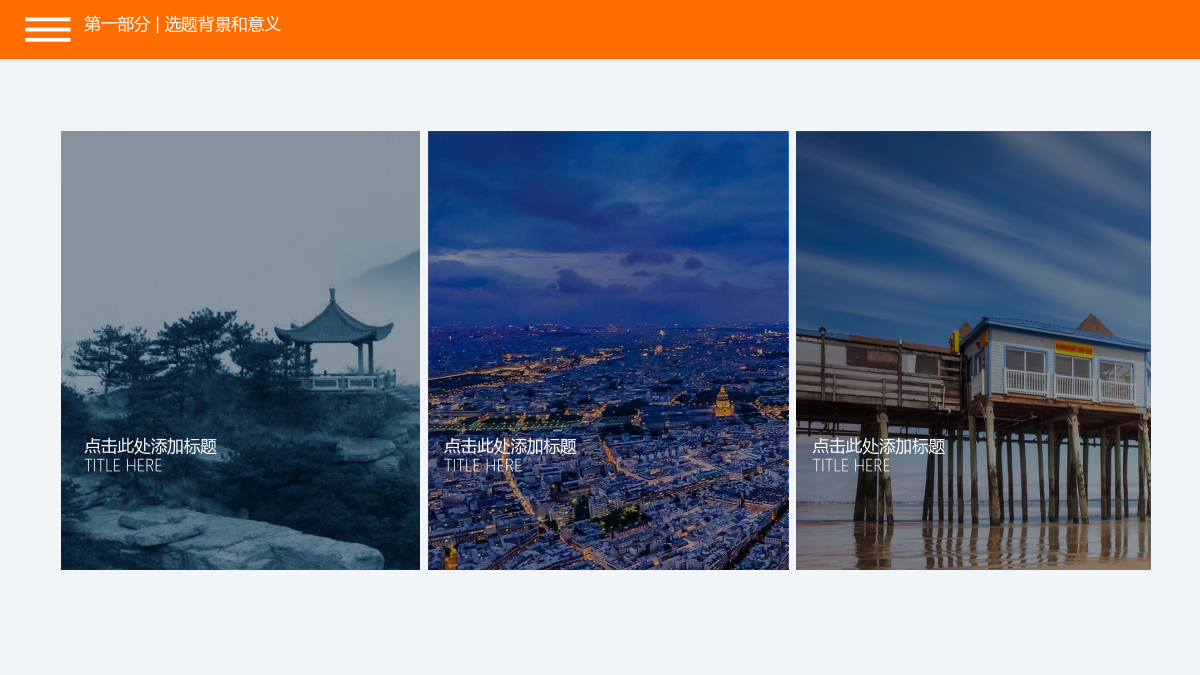Click TITLE HERE on the night city card
This screenshot has width=1200, height=675.
483,466
